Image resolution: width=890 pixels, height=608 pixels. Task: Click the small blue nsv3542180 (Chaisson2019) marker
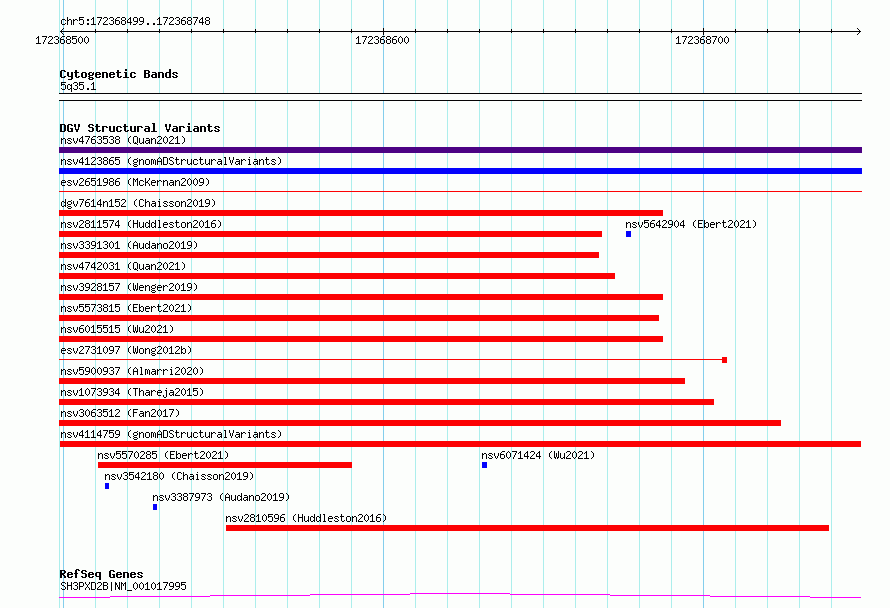(x=107, y=486)
